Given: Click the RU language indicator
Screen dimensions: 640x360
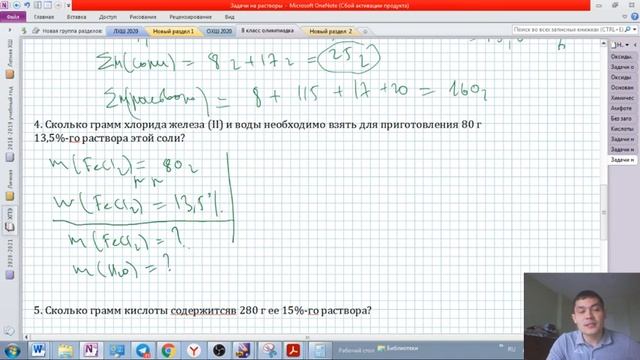Looking at the screenshot, I should point(511,349).
